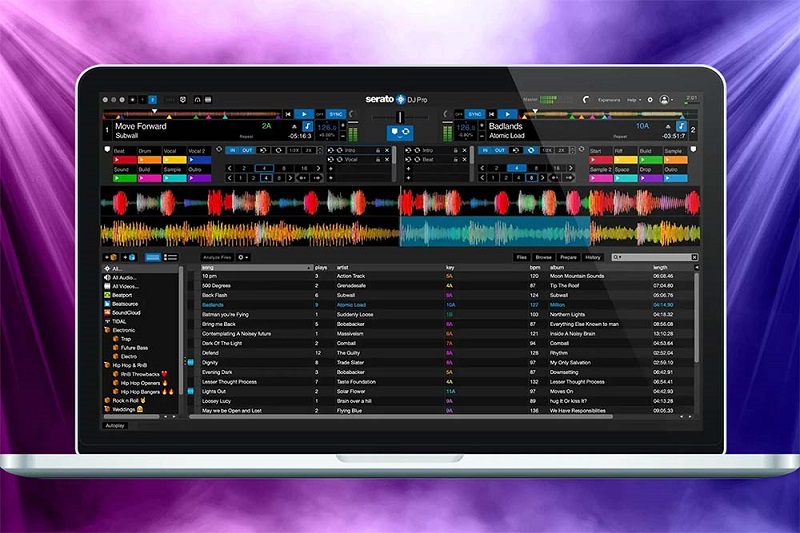Open the Help dropdown menu
This screenshot has height=533, width=800.
pos(634,100)
